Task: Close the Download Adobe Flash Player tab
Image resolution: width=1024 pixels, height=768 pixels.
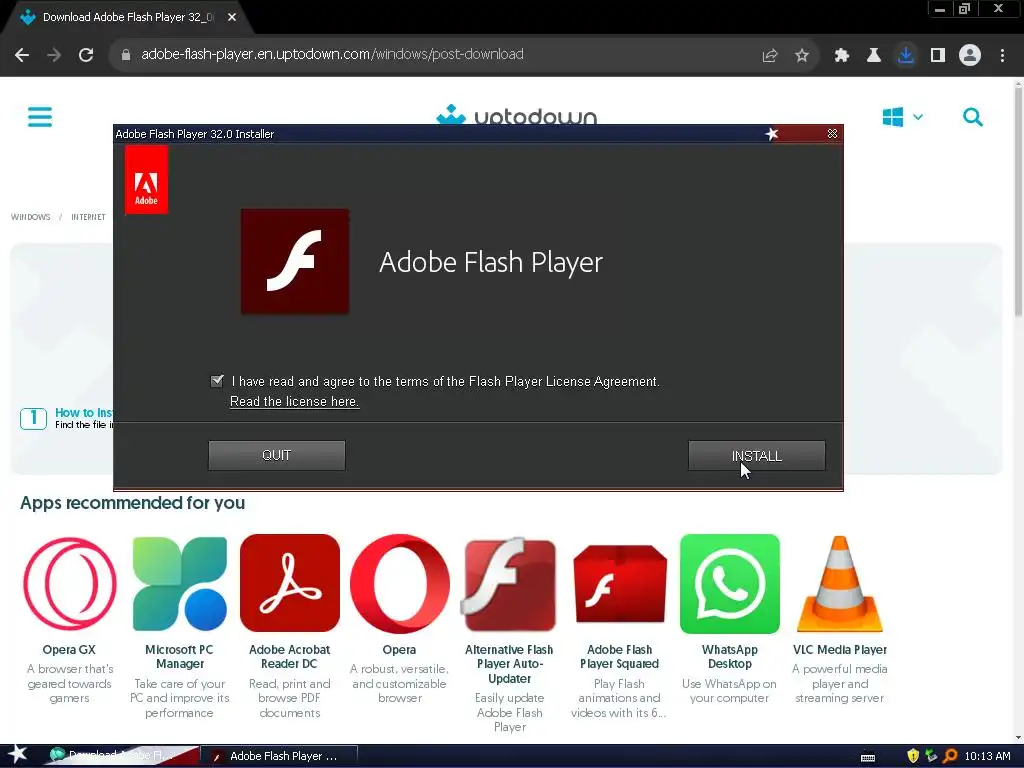Action: [x=232, y=18]
